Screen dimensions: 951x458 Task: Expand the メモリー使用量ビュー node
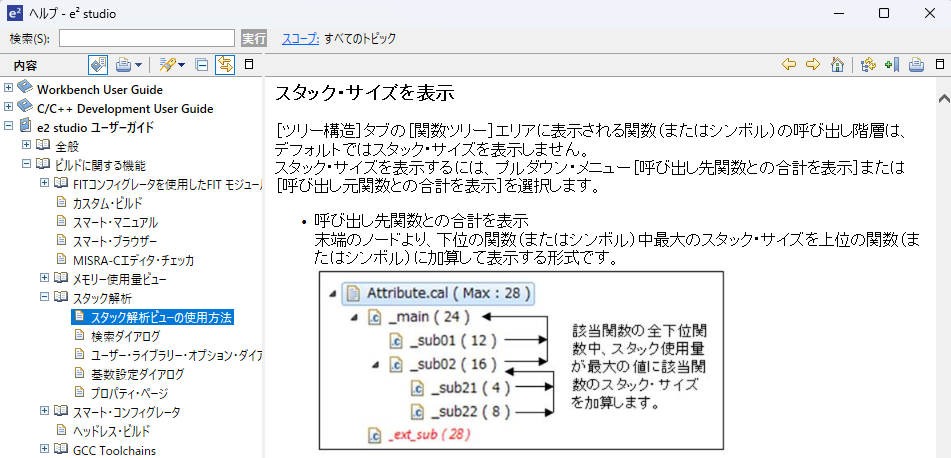pyautogui.click(x=44, y=278)
